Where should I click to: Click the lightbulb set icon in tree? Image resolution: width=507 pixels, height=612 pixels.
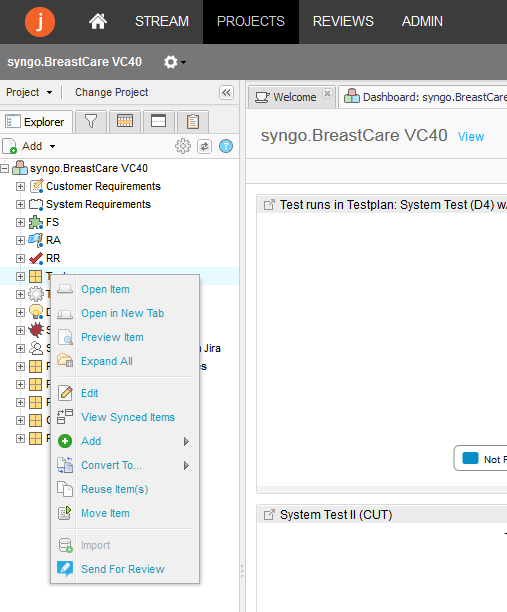36,312
